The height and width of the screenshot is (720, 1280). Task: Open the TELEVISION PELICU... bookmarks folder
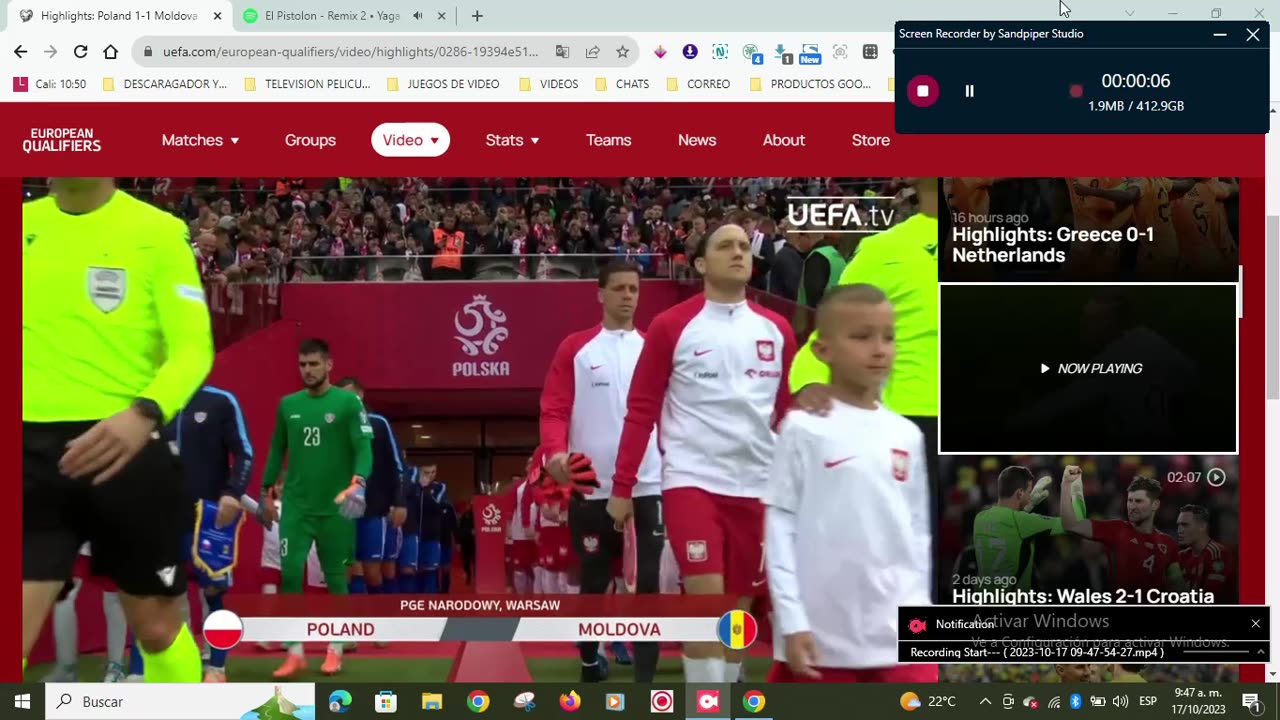click(307, 84)
